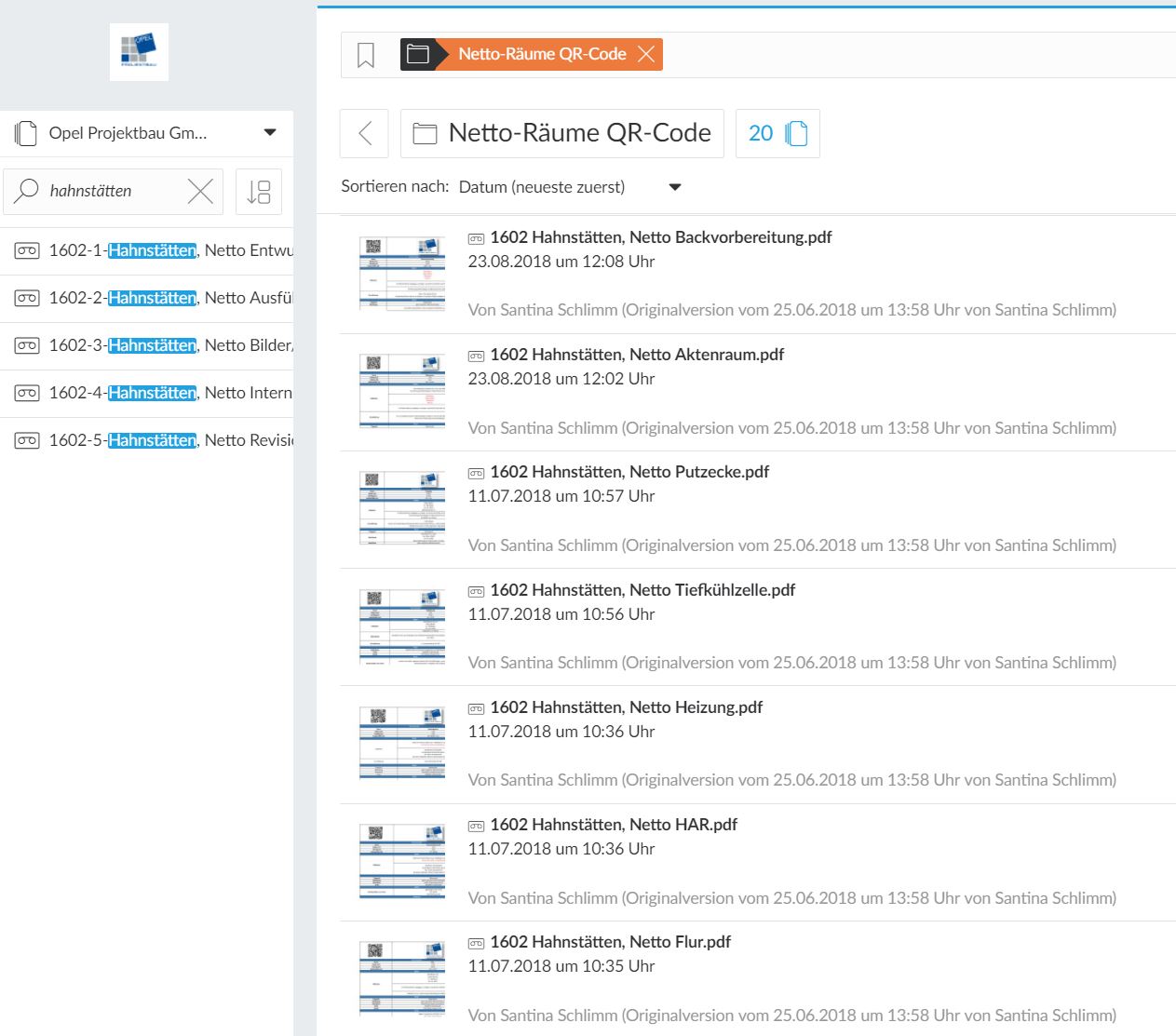1176x1036 pixels.
Task: Open 1602 Hahnstätten, Netto Putzecke.pdf
Action: click(x=629, y=472)
